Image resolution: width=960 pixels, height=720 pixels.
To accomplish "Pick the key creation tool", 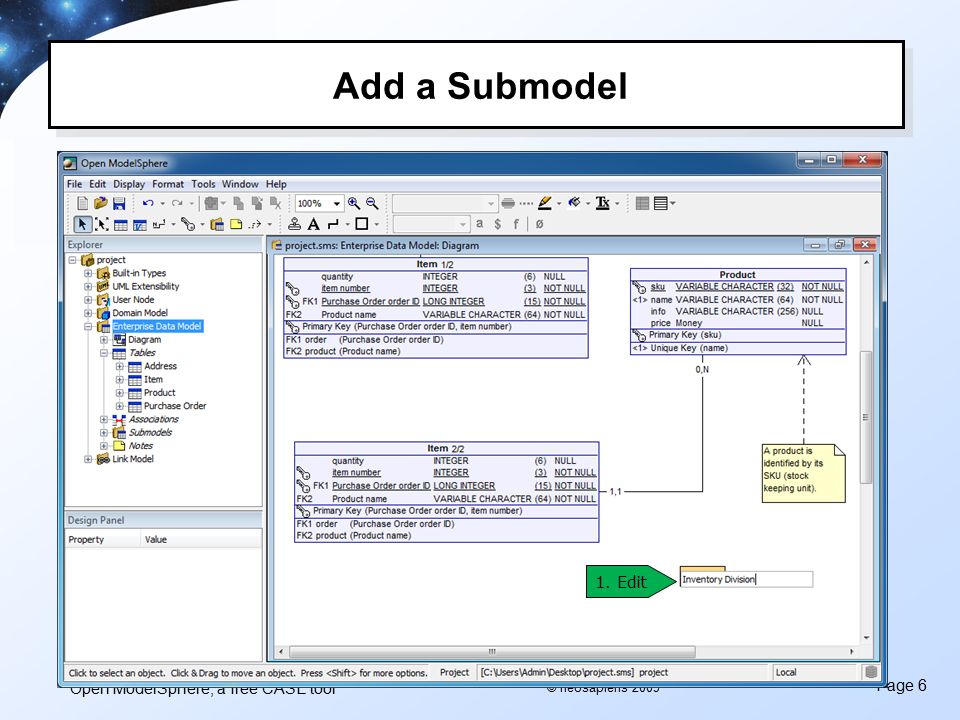I will (x=189, y=225).
